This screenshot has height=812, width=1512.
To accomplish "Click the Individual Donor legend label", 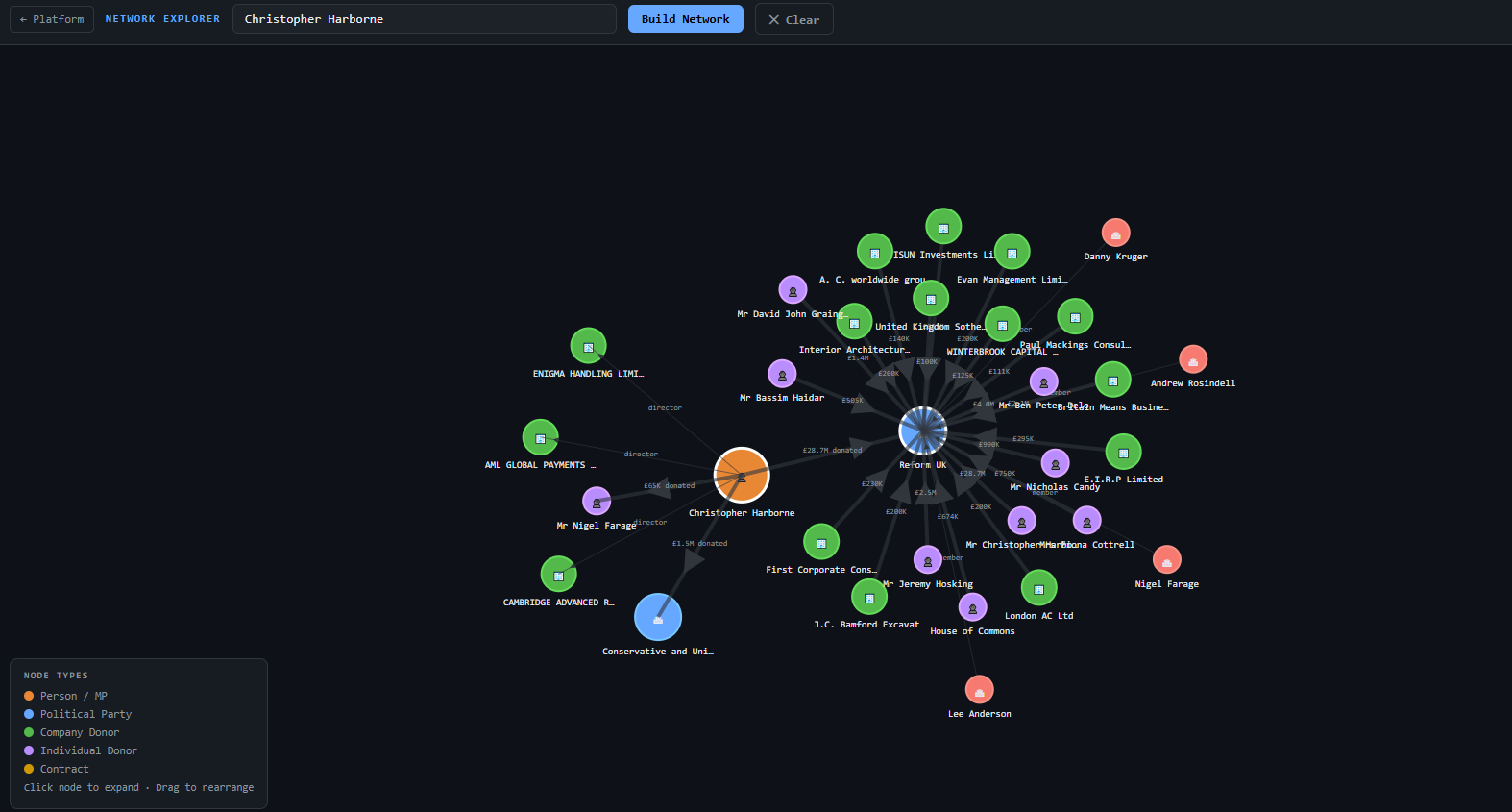I will 88,750.
